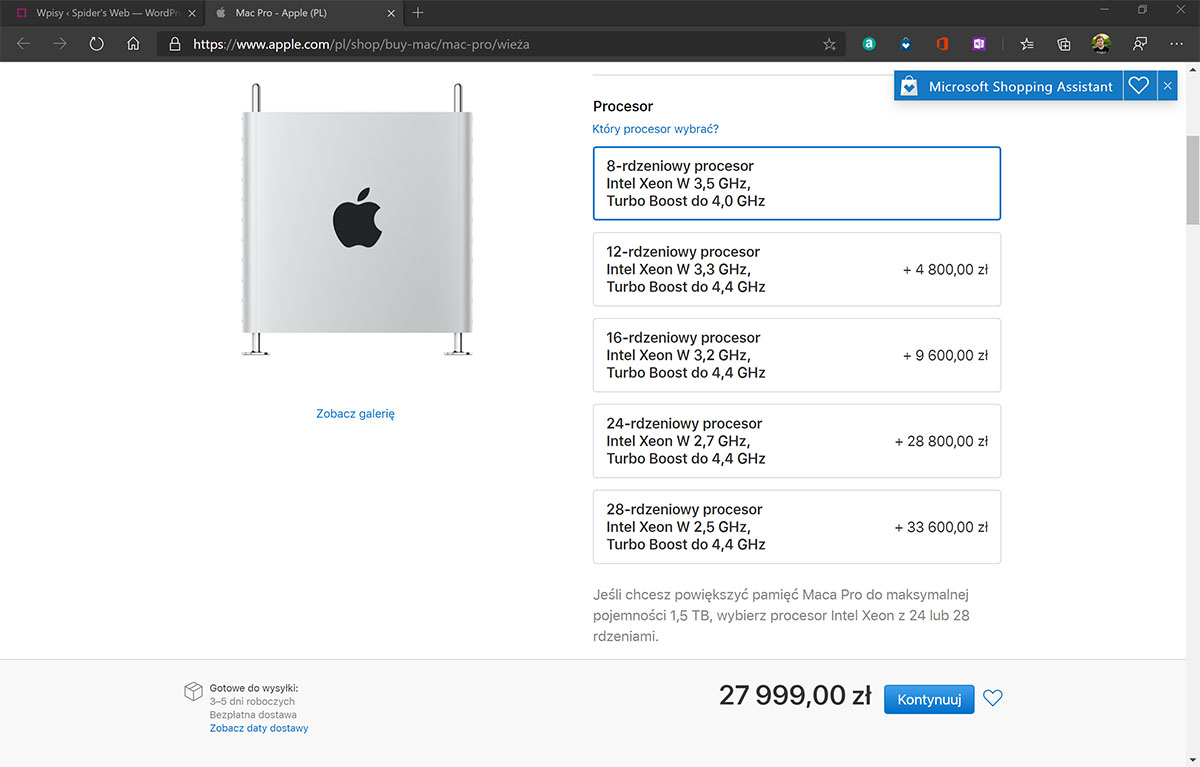
Task: Open the Collections icon
Action: tap(1064, 44)
